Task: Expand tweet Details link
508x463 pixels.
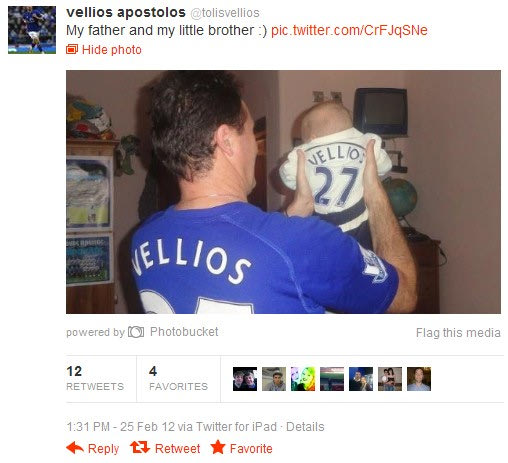Action: 305,427
